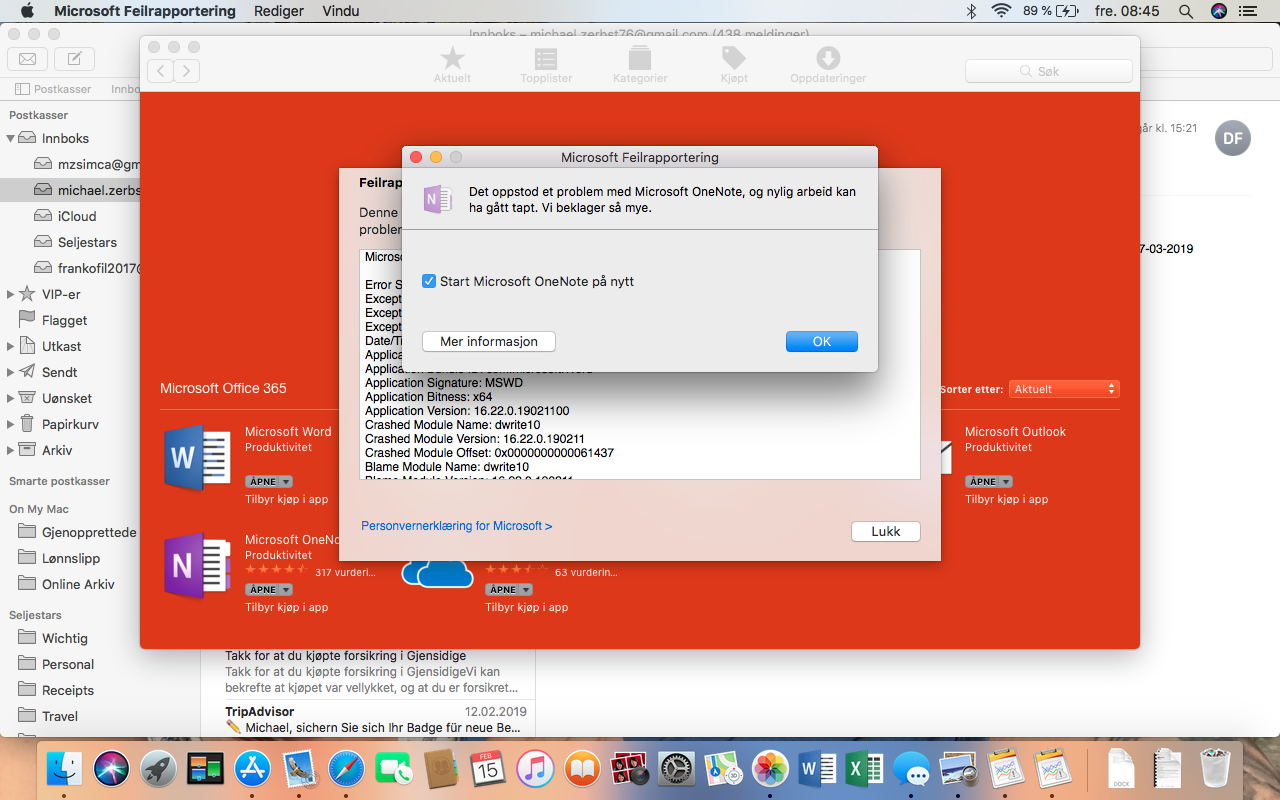Image resolution: width=1280 pixels, height=800 pixels.
Task: Open iTunes from the Dock
Action: (535, 769)
